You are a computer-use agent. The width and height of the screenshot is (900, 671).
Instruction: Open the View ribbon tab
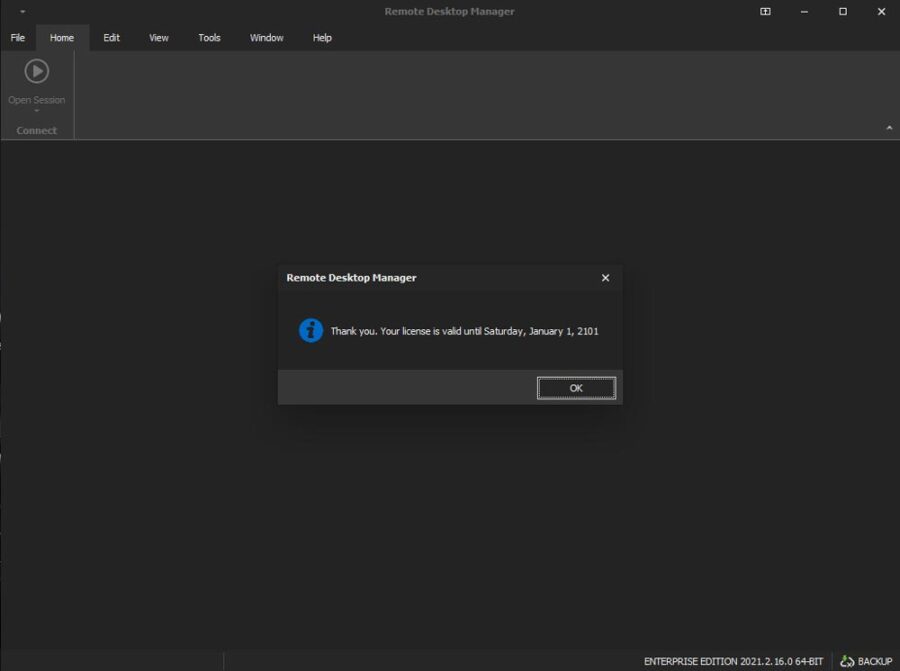click(159, 38)
